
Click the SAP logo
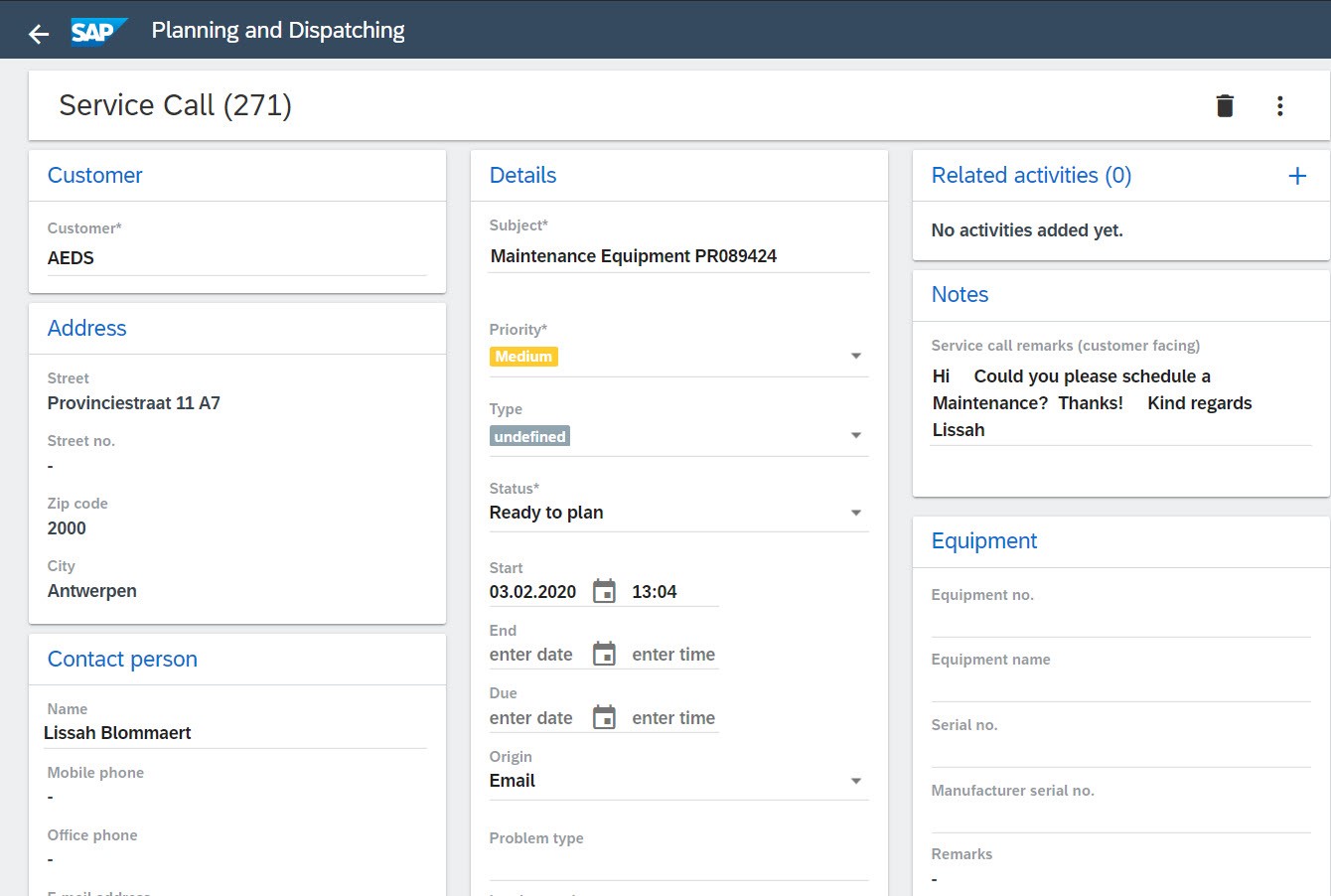click(98, 32)
